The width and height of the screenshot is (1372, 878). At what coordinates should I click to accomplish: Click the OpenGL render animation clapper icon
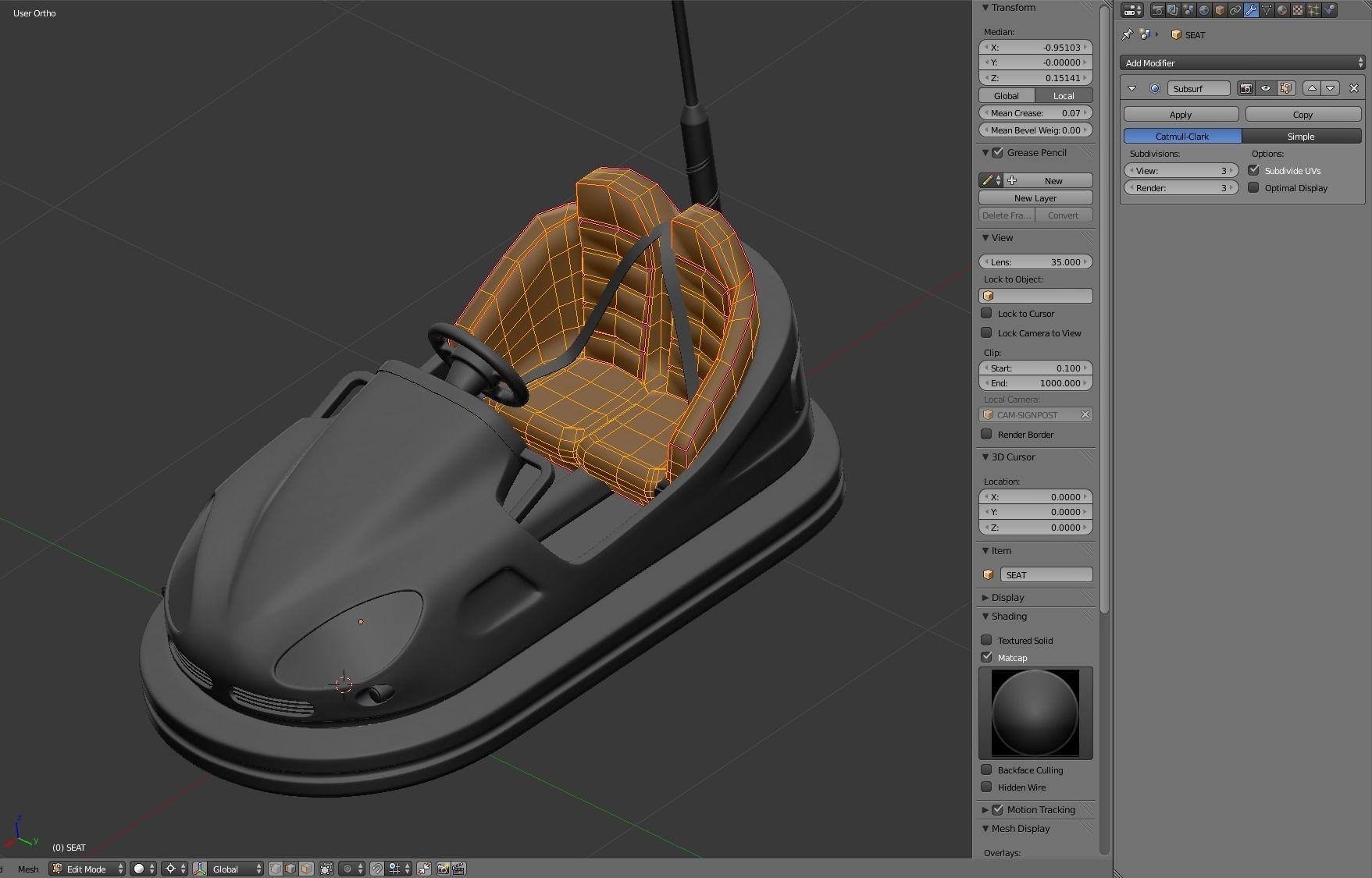[x=458, y=869]
